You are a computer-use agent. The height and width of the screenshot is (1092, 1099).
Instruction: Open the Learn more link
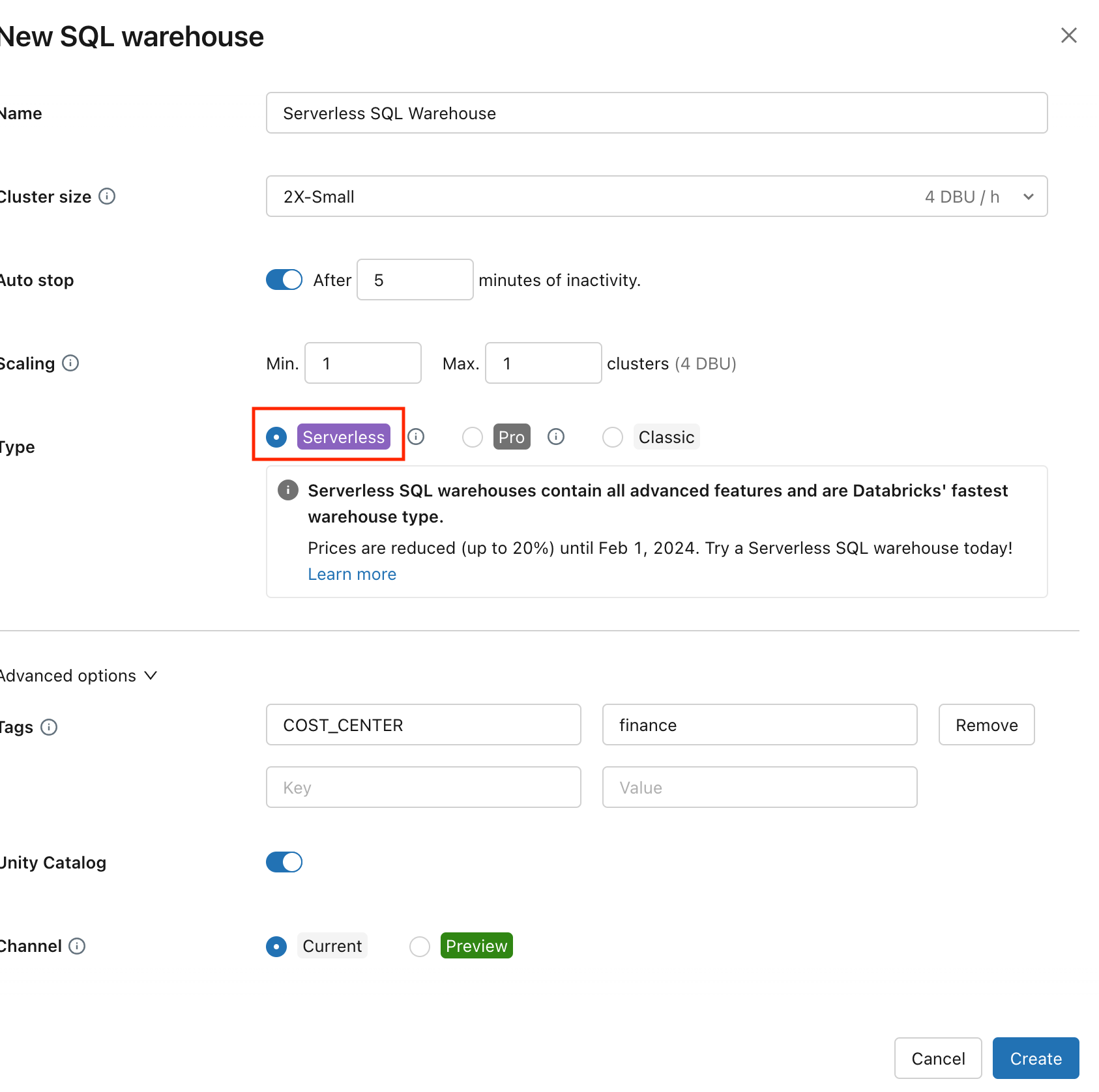(351, 574)
